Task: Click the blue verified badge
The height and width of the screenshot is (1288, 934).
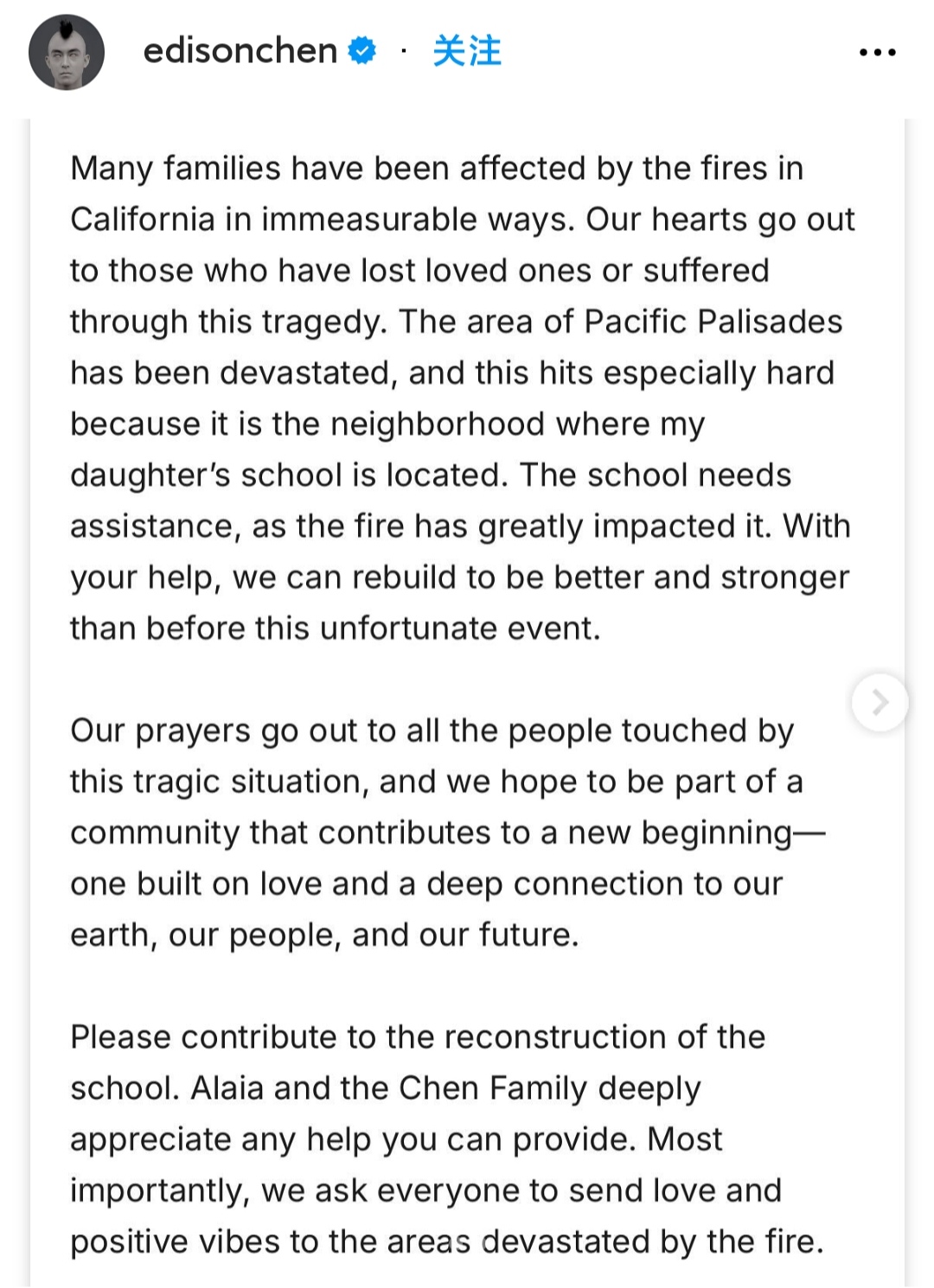Action: click(x=362, y=51)
